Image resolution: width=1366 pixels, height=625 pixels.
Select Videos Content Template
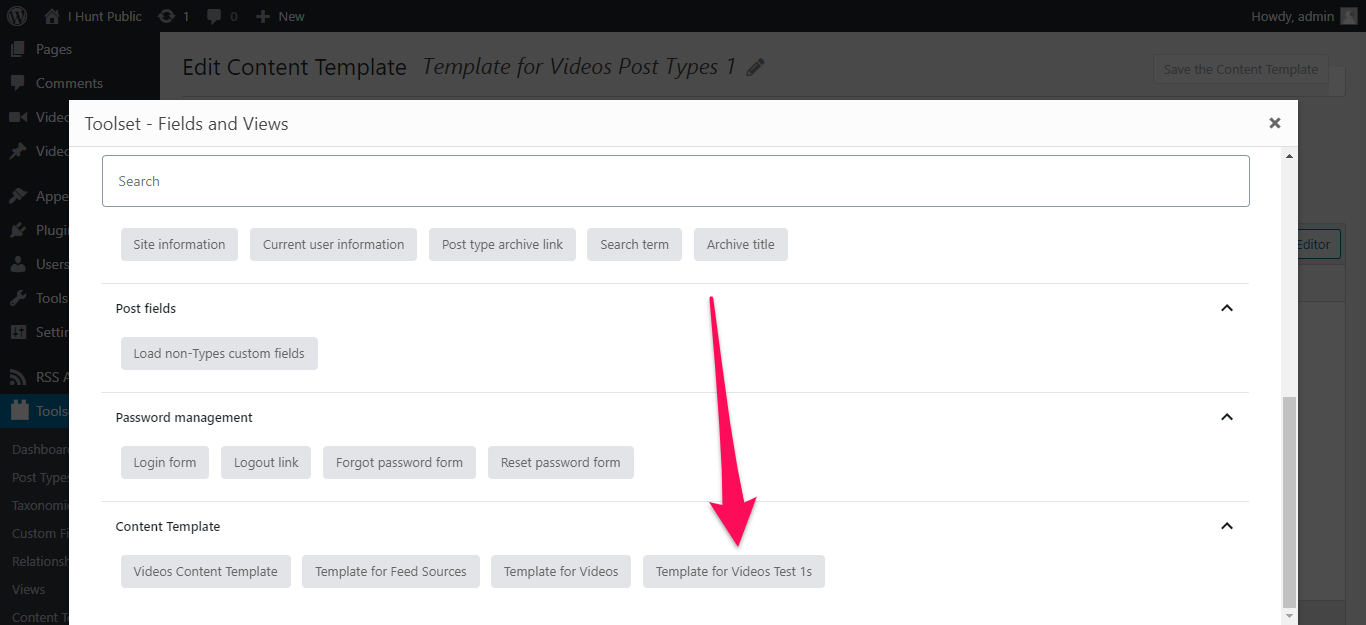(x=205, y=571)
